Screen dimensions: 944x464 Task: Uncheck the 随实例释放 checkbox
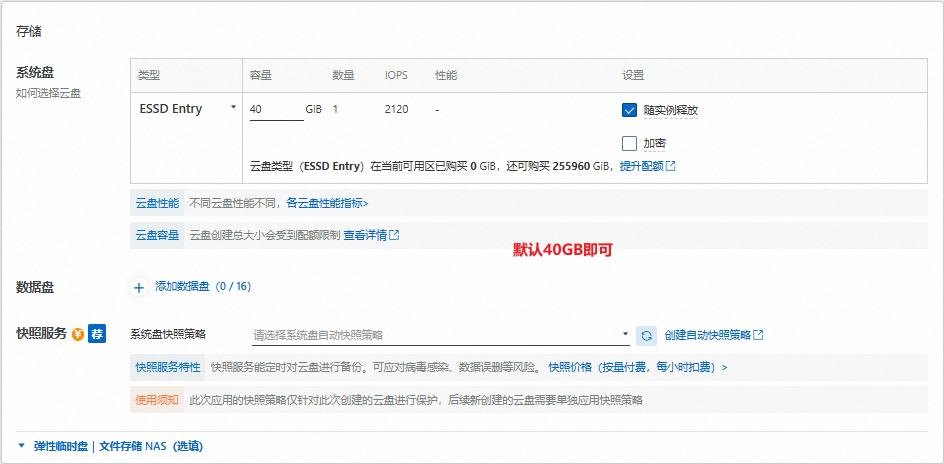pos(629,110)
